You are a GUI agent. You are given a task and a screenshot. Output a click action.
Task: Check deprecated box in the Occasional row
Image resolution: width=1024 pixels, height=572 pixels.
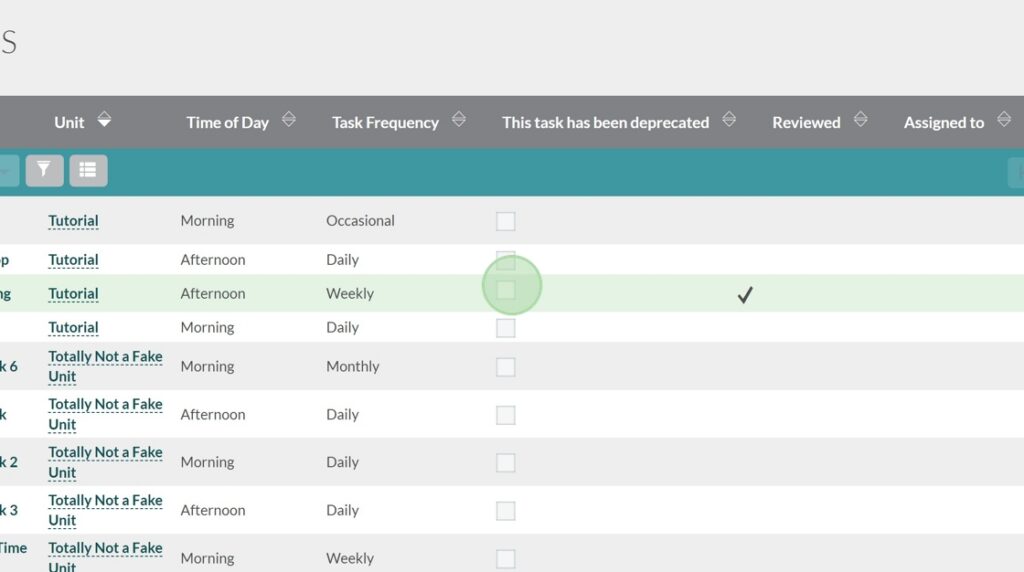coord(506,221)
